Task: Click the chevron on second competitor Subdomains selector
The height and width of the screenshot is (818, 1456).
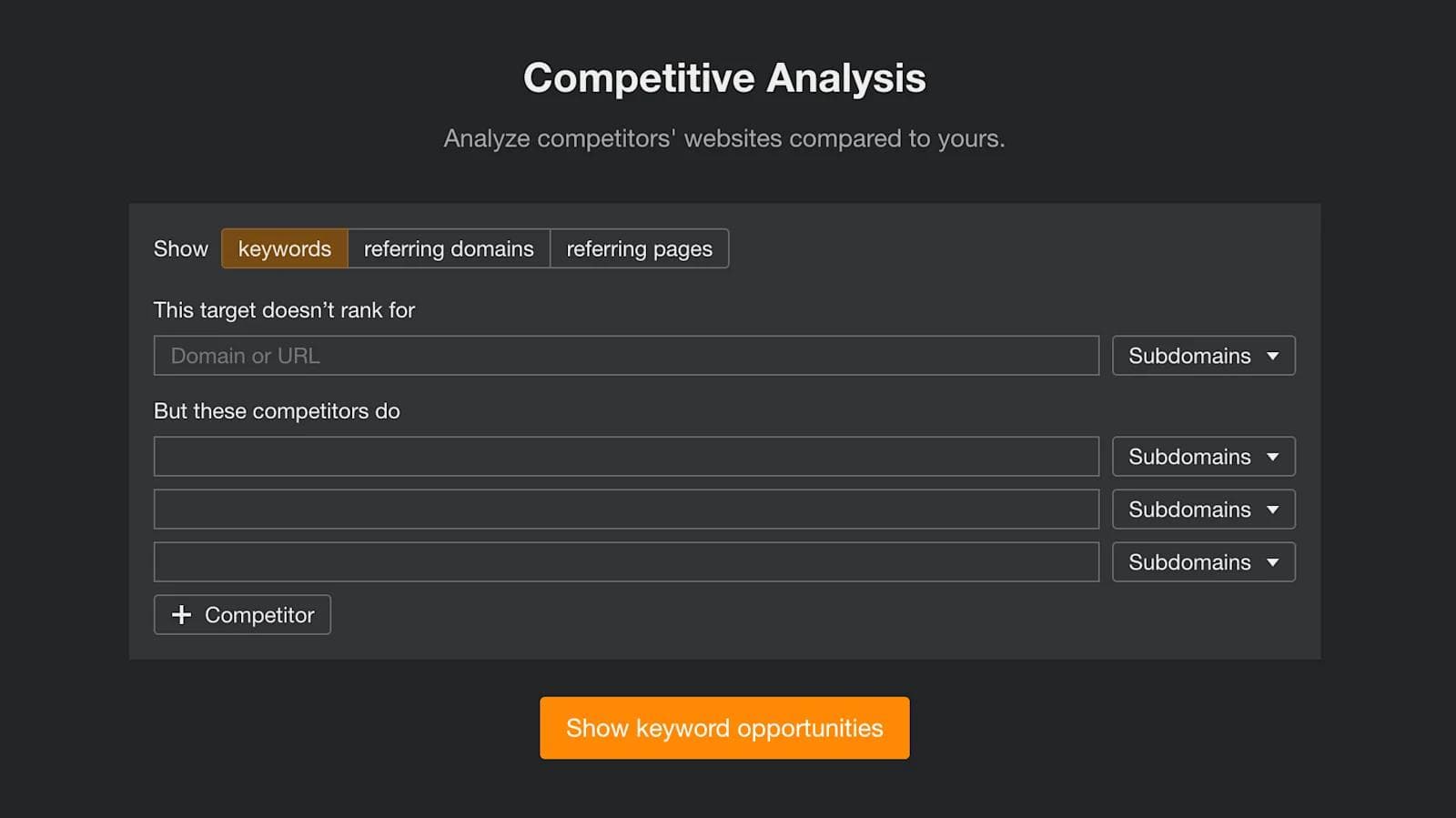Action: coord(1274,509)
